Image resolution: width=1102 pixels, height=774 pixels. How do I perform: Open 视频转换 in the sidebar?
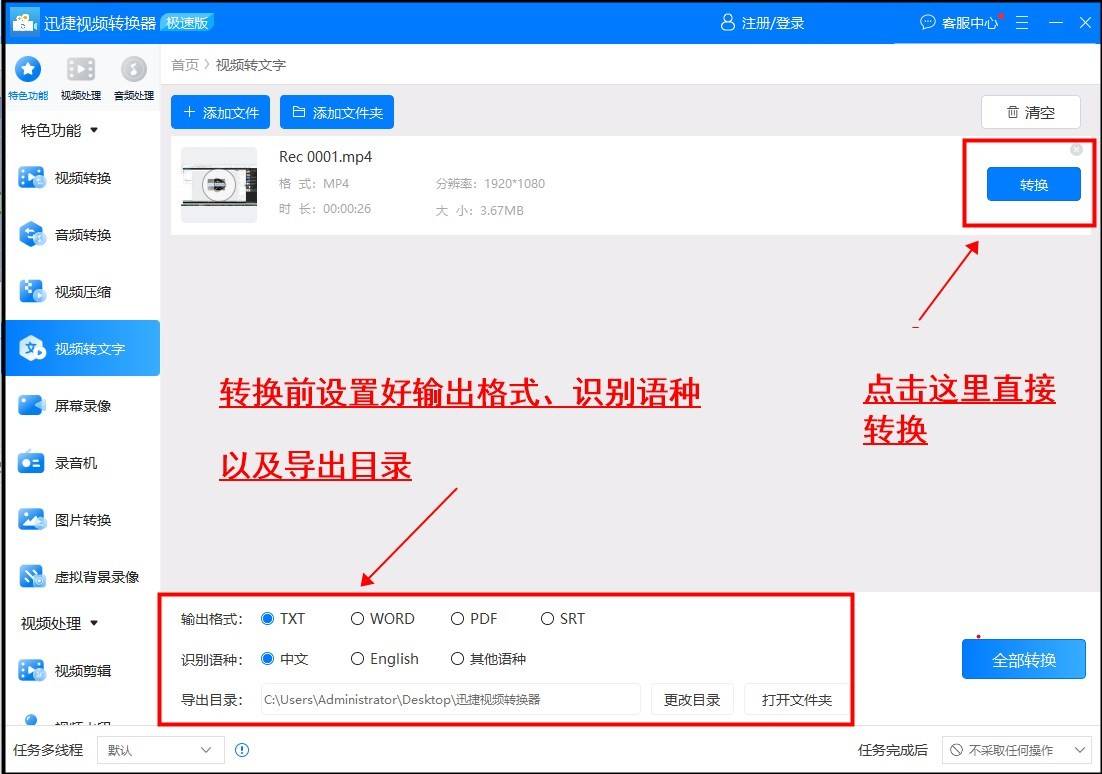[82, 178]
